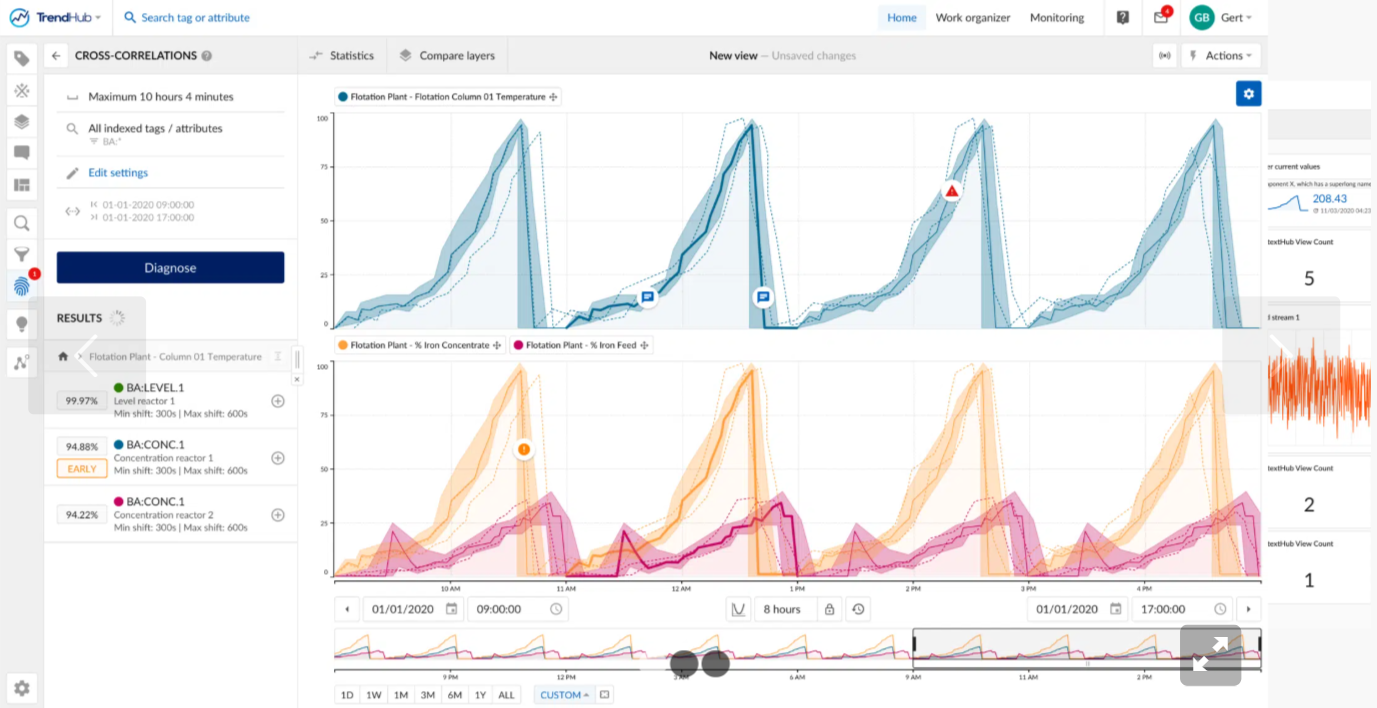Open the Compare layers tab
Viewport: 1377px width, 708px height.
[447, 56]
